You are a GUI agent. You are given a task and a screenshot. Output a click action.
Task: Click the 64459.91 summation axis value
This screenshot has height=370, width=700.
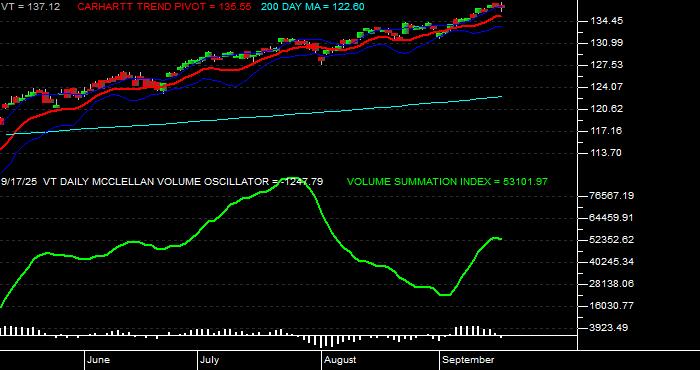tap(612, 218)
